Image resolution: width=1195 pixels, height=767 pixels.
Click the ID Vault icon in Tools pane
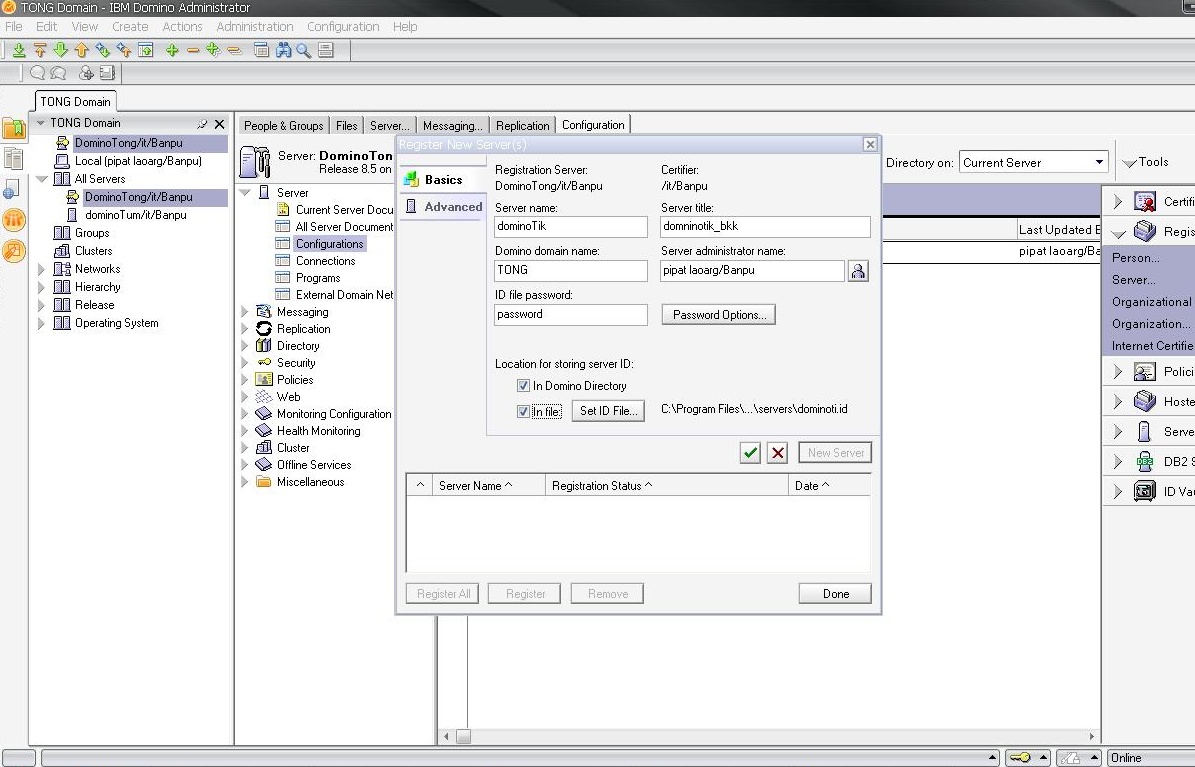pyautogui.click(x=1144, y=491)
